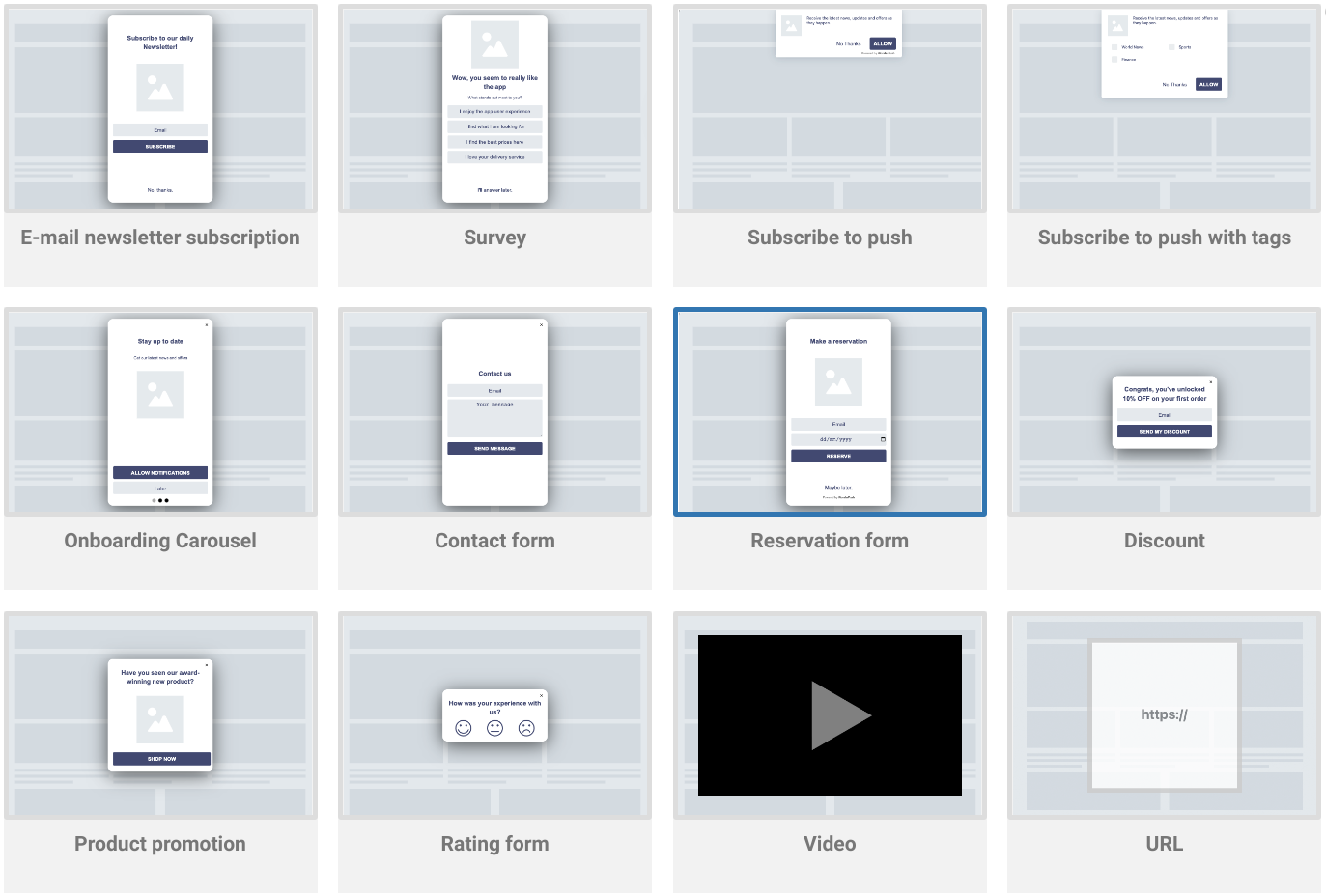Image resolution: width=1326 pixels, height=896 pixels.
Task: Click image placeholder in newsletter subscription preview
Action: click(160, 89)
